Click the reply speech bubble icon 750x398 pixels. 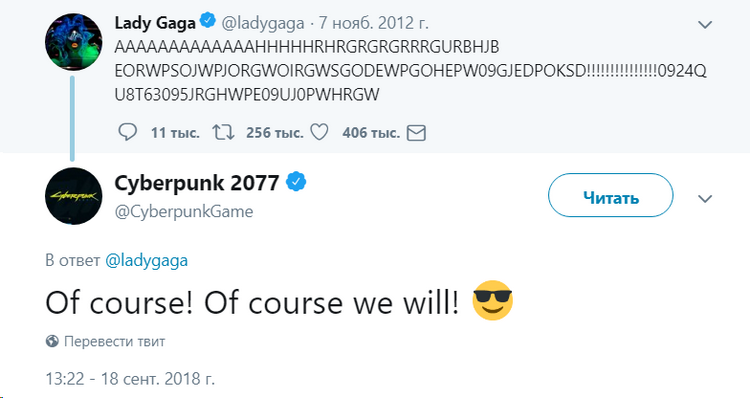tap(127, 133)
